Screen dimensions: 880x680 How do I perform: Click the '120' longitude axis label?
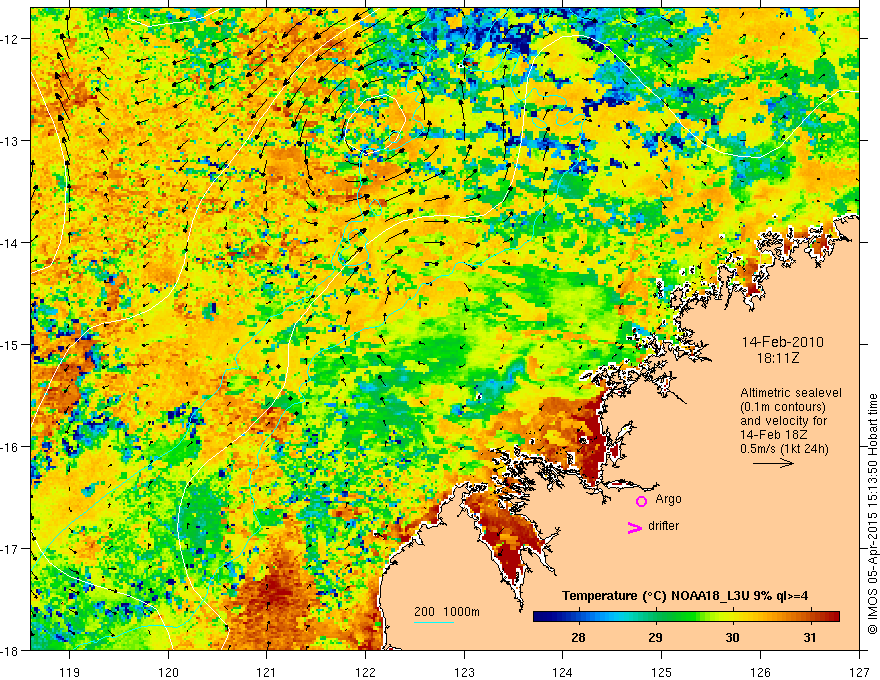tap(168, 672)
